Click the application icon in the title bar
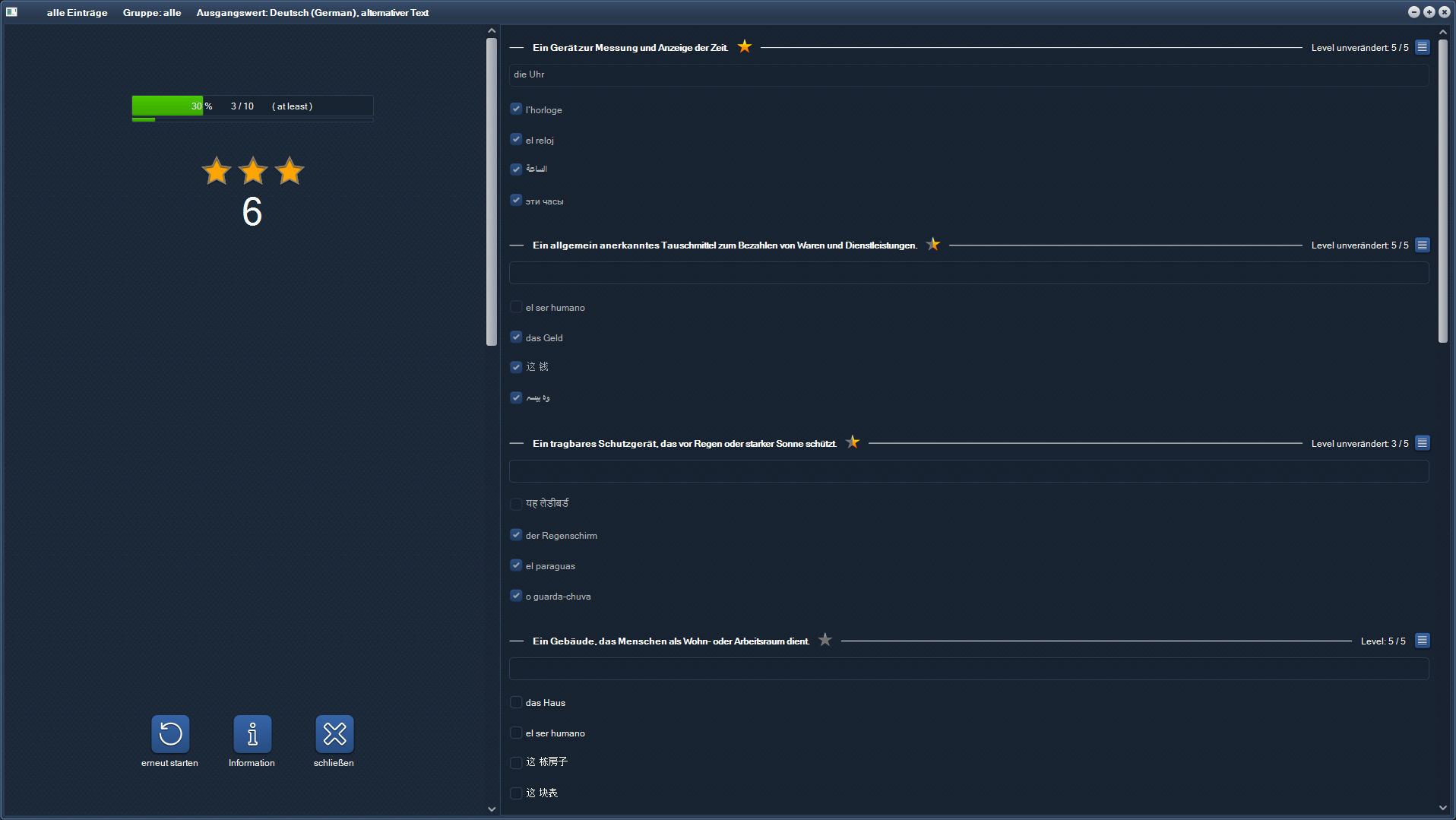 (x=11, y=11)
